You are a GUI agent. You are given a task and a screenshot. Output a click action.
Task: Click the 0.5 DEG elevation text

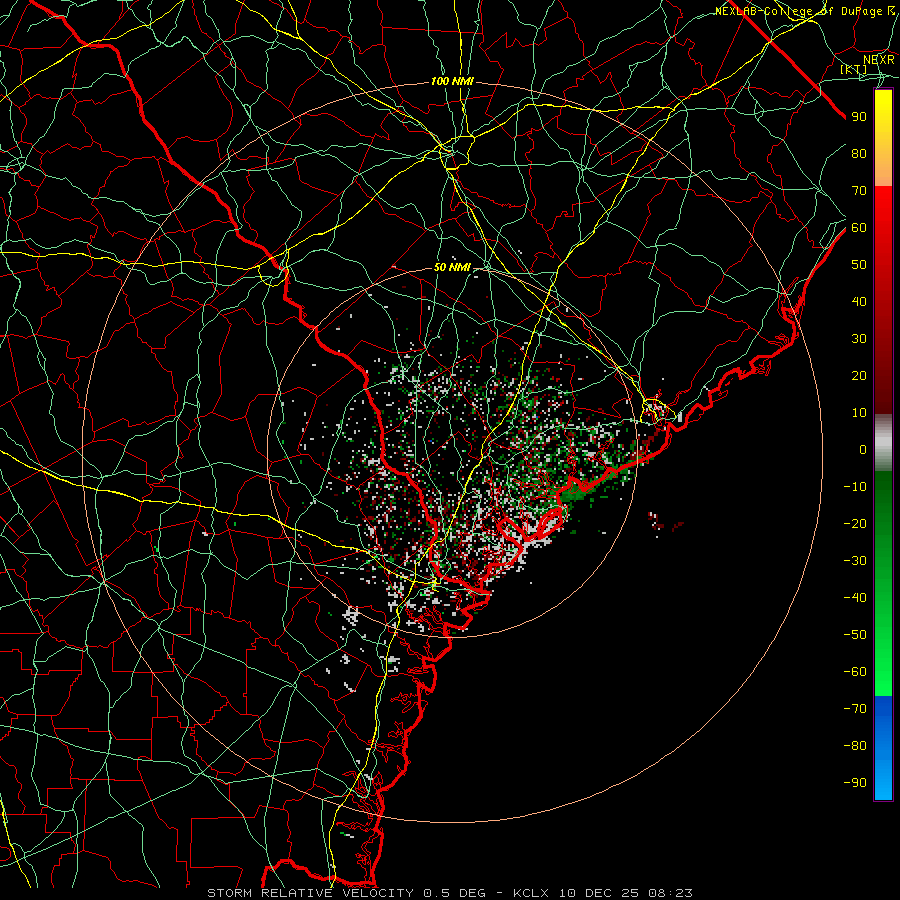click(455, 893)
